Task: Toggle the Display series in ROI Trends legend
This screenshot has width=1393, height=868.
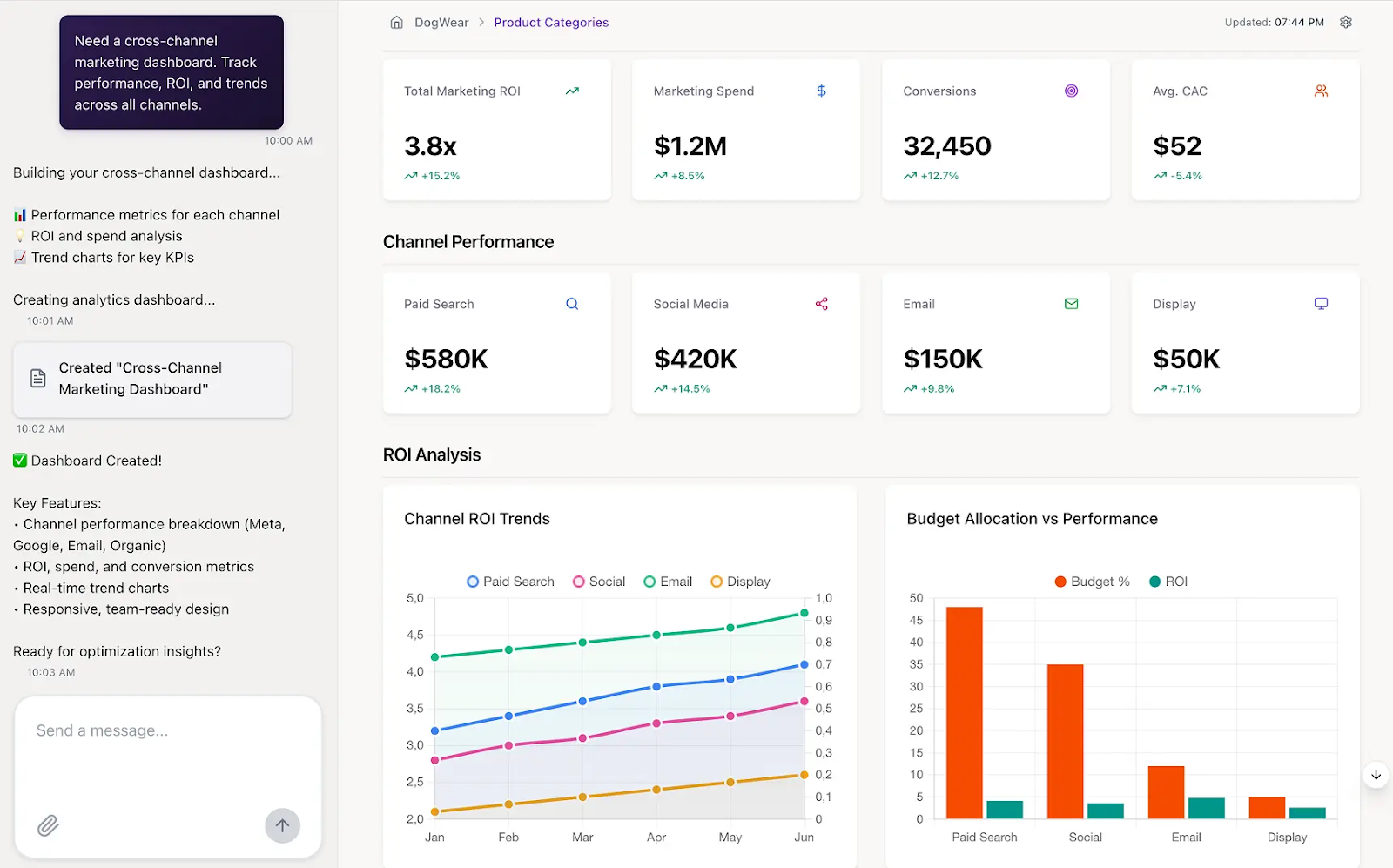Action: click(739, 581)
